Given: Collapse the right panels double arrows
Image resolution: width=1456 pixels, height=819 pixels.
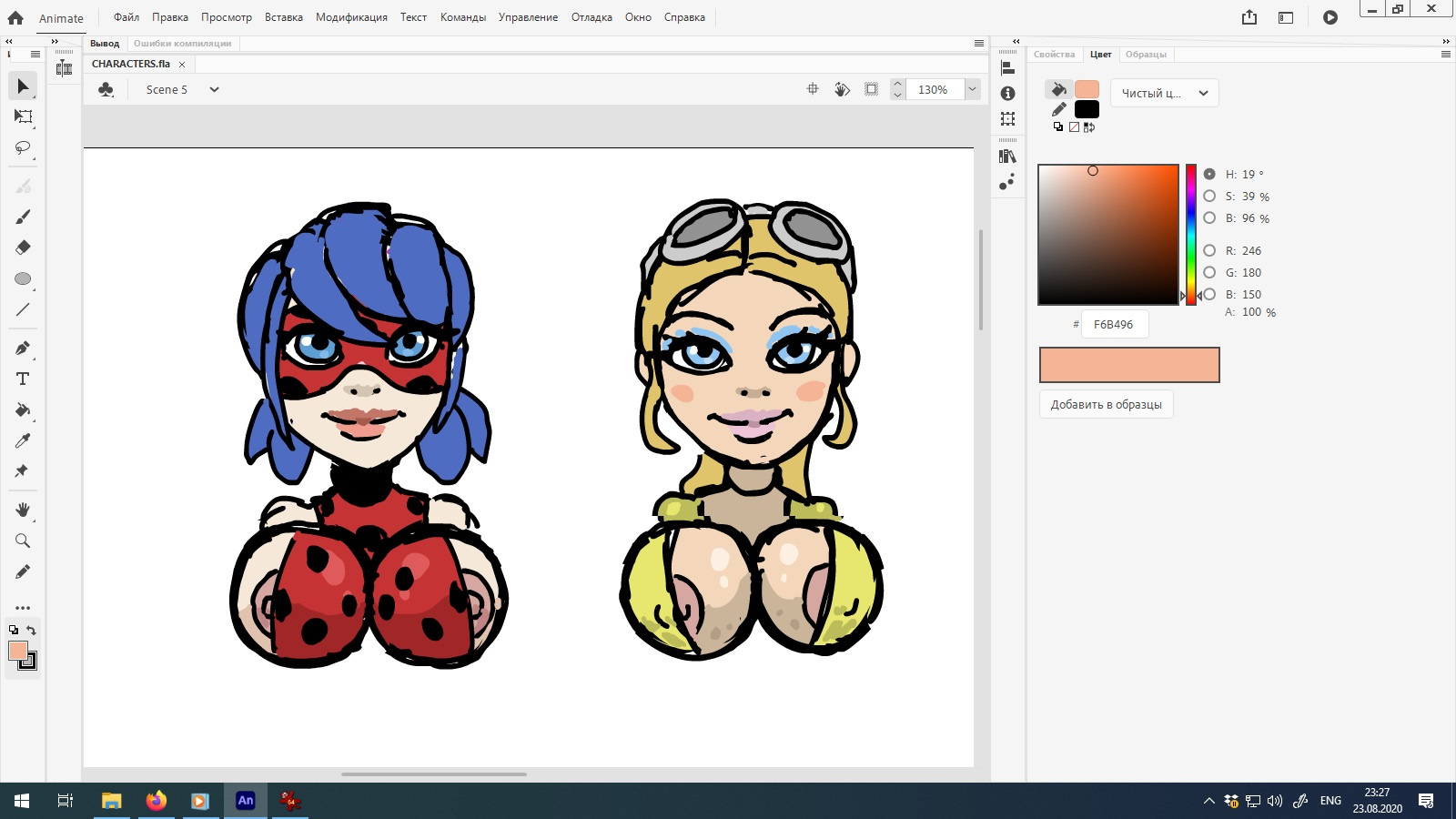Looking at the screenshot, I should (1446, 41).
